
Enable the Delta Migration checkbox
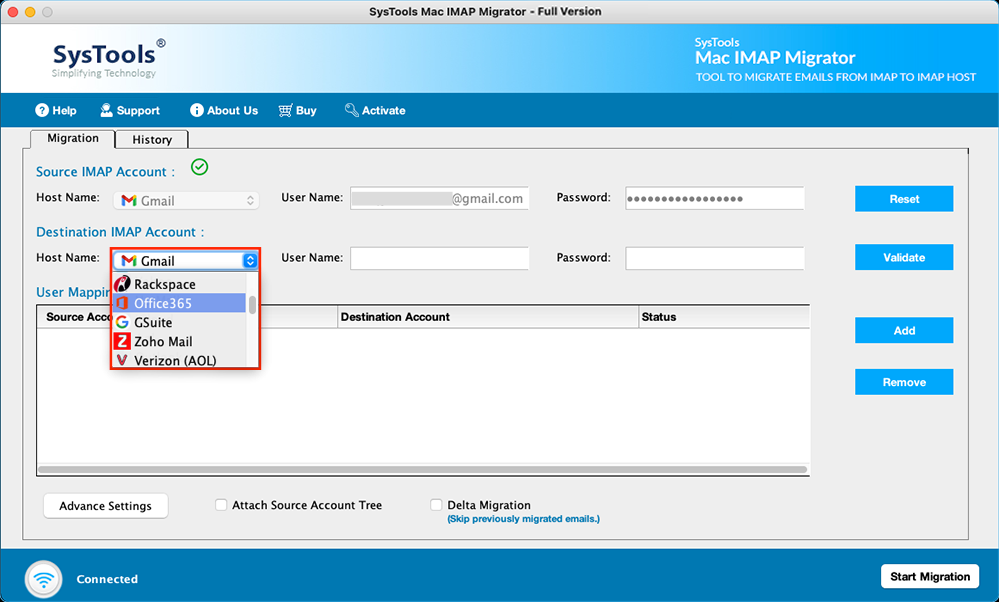click(436, 505)
